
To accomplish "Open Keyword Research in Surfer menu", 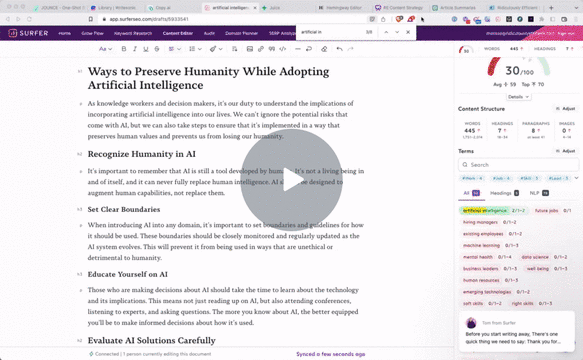I will coord(133,33).
